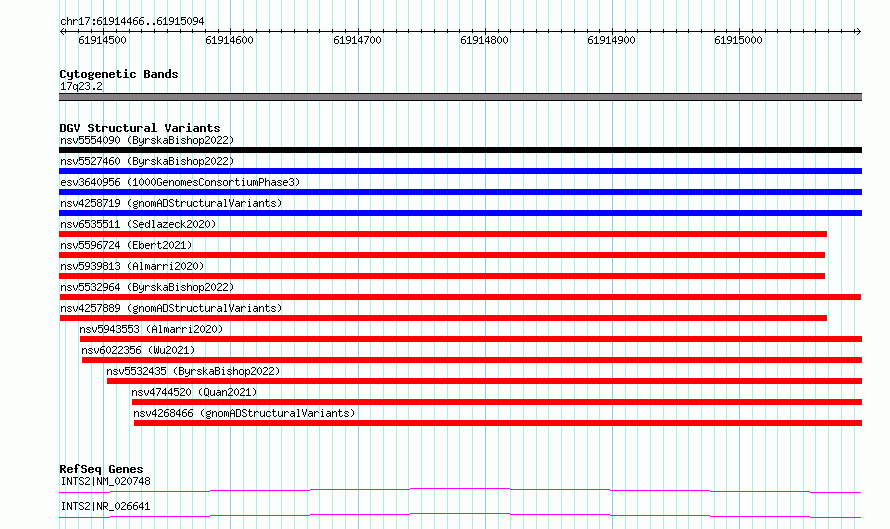Click label nsv5532964 (ByrskaBishop2022)
The height and width of the screenshot is (529, 890).
pyautogui.click(x=147, y=287)
